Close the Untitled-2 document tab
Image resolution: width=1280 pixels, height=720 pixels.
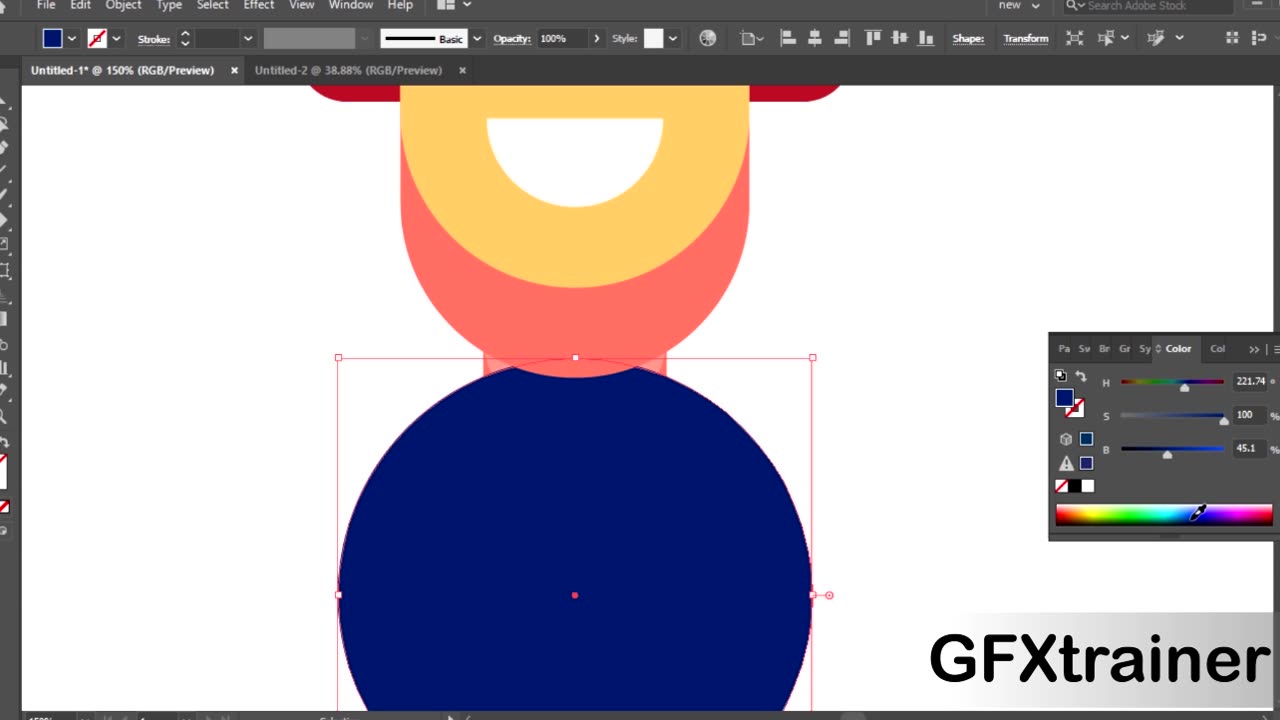462,70
